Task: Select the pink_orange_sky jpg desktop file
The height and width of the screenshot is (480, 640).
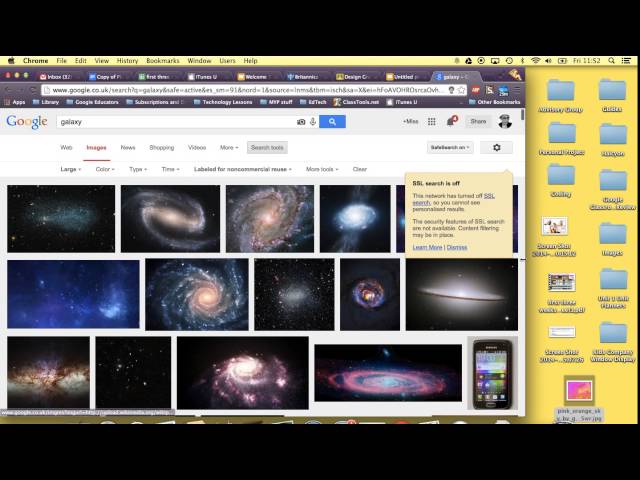Action: pyautogui.click(x=579, y=398)
